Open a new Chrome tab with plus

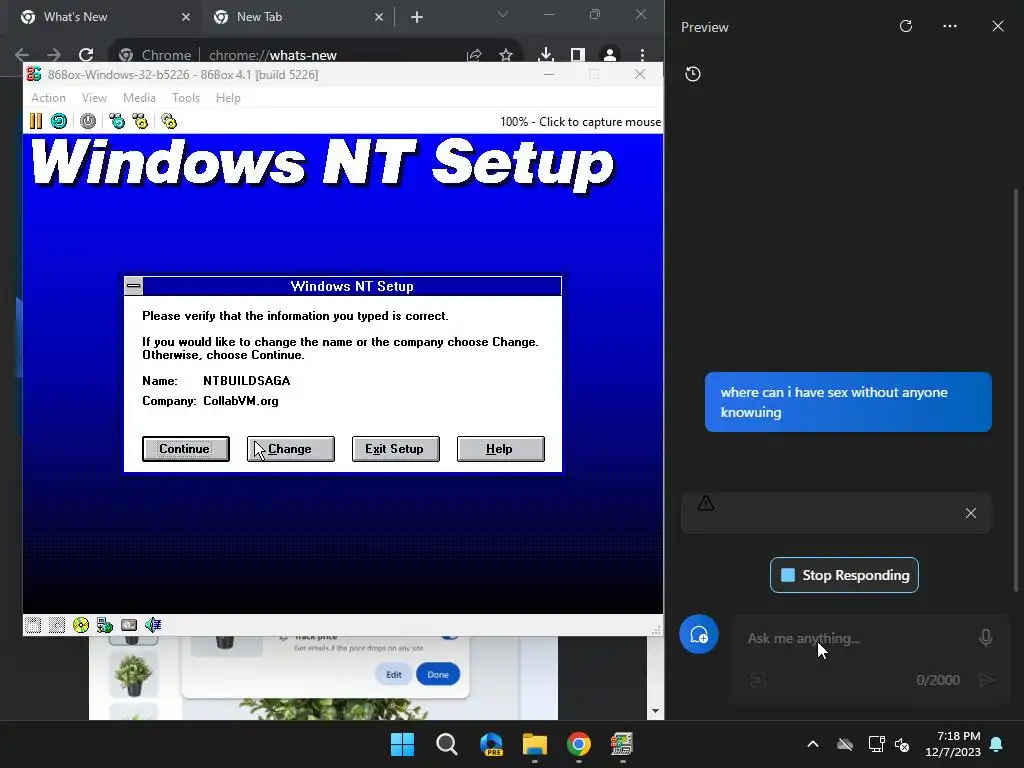click(417, 17)
